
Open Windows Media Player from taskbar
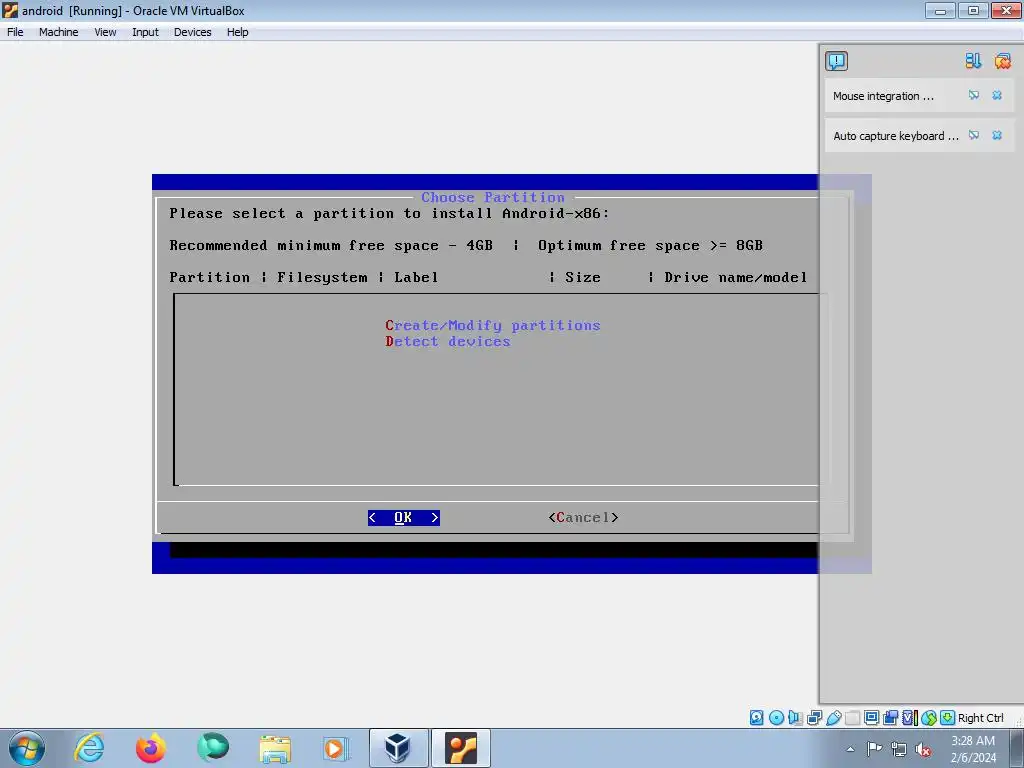tap(336, 748)
